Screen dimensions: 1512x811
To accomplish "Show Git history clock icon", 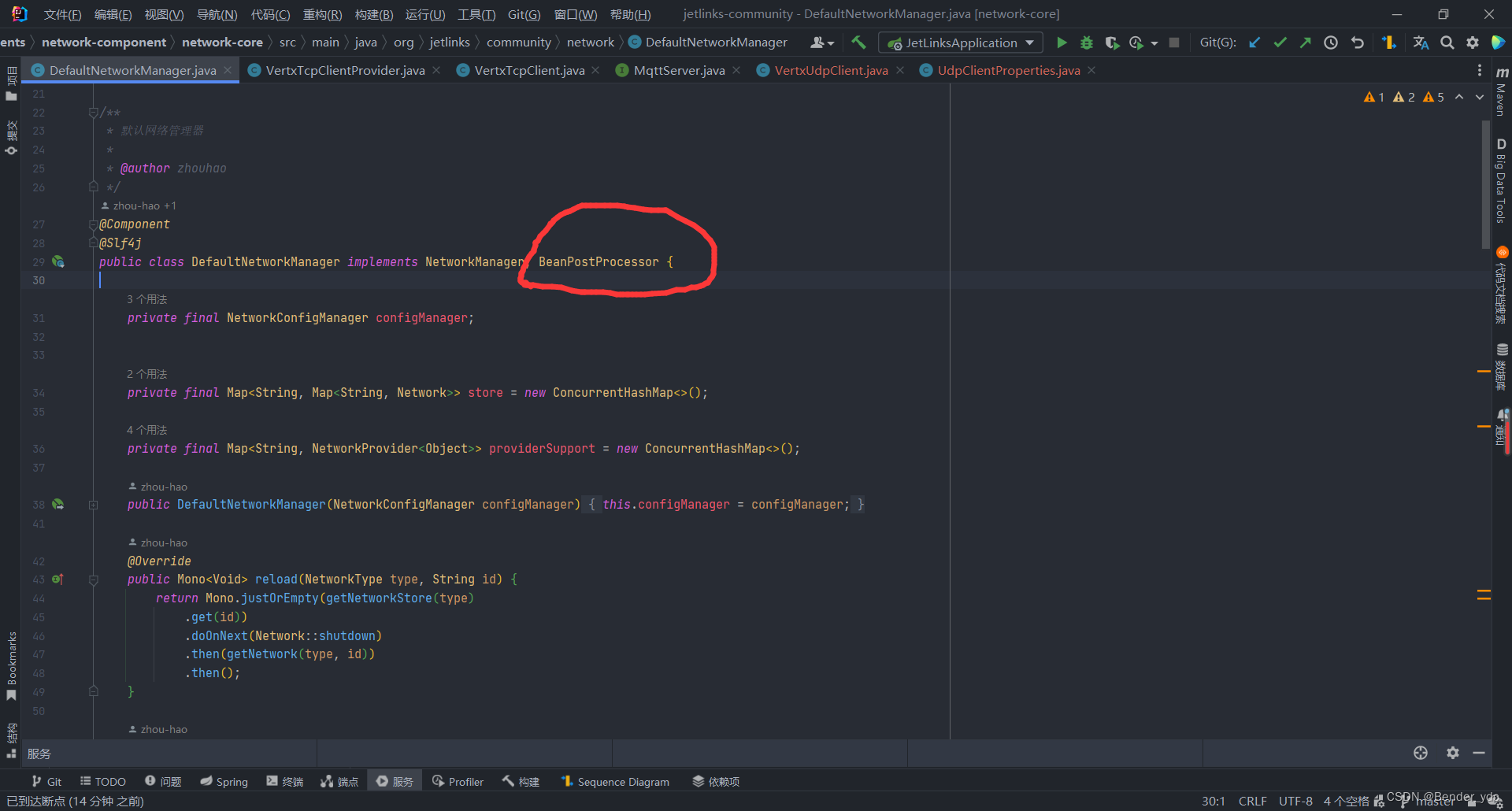I will [x=1331, y=43].
